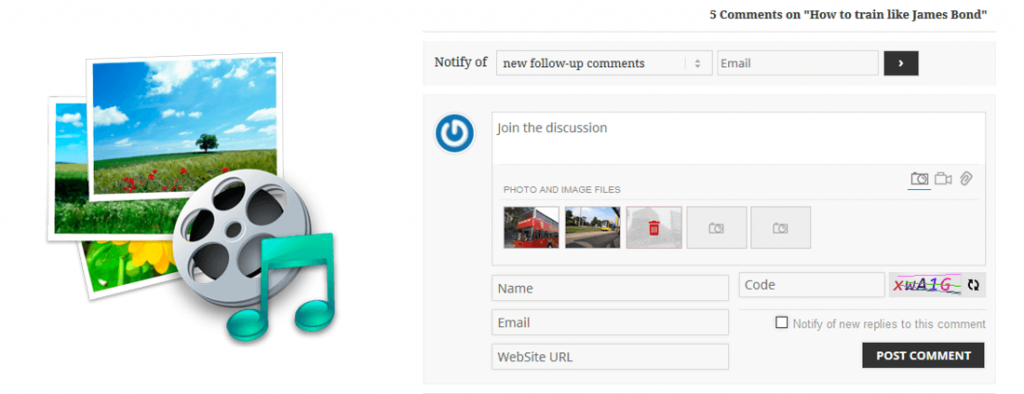Image resolution: width=1024 pixels, height=394 pixels.
Task: Submit subscription with arrow button
Action: (901, 63)
